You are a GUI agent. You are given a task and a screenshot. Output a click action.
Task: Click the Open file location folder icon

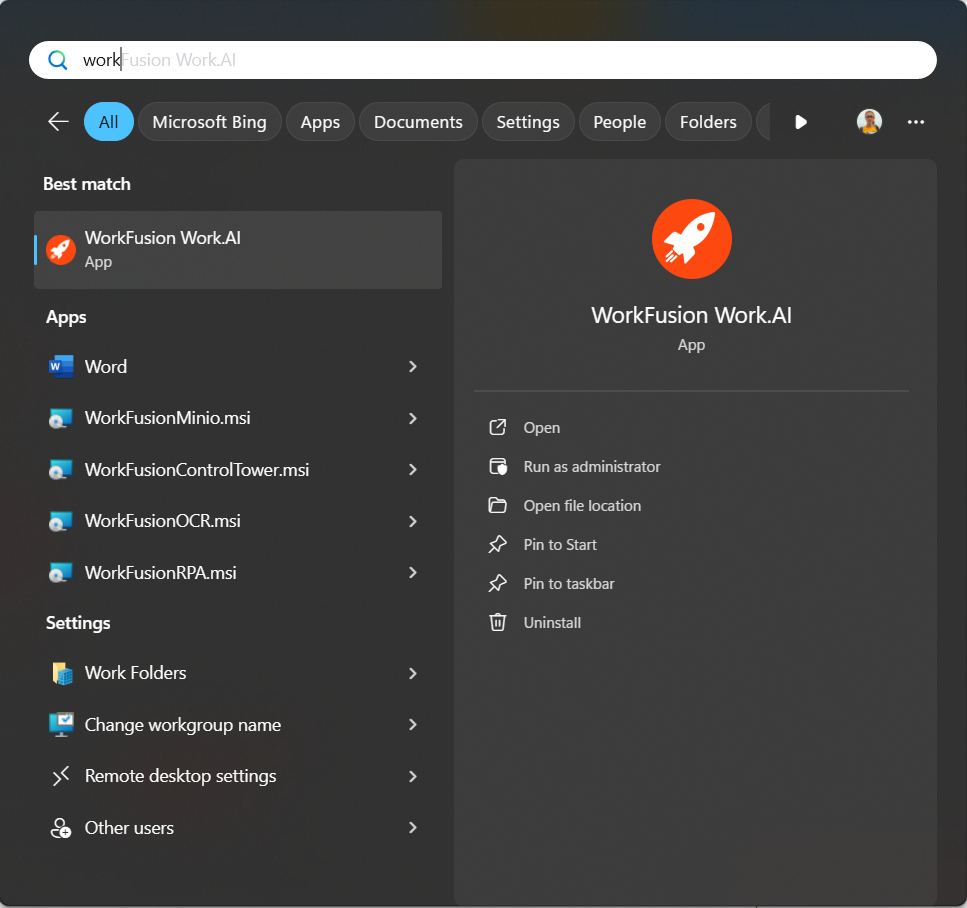(498, 505)
